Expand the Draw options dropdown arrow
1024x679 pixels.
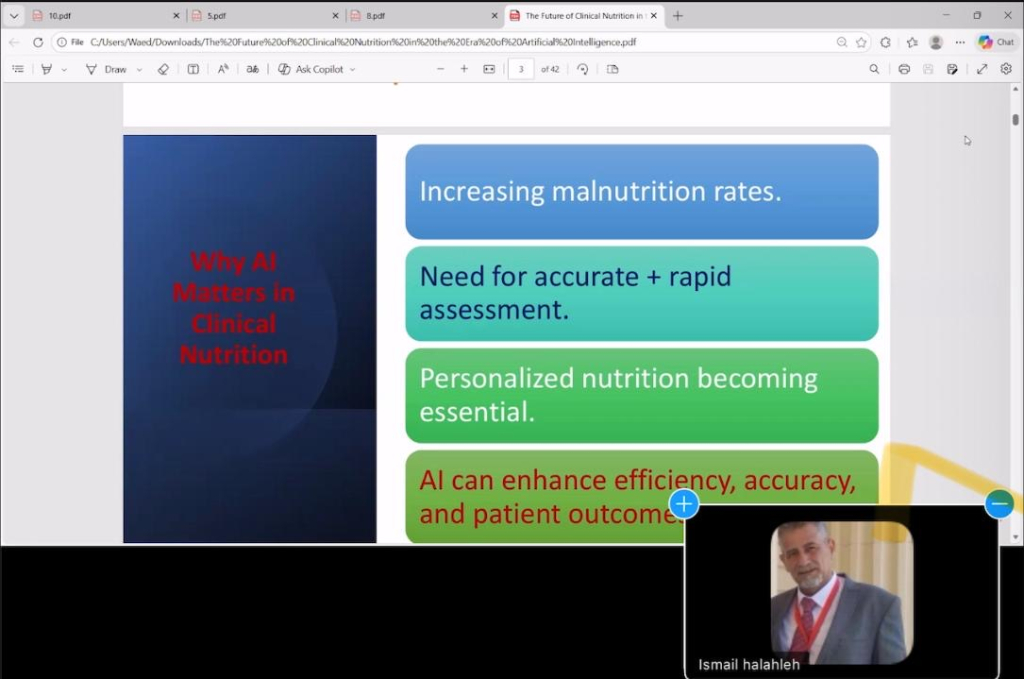point(139,70)
